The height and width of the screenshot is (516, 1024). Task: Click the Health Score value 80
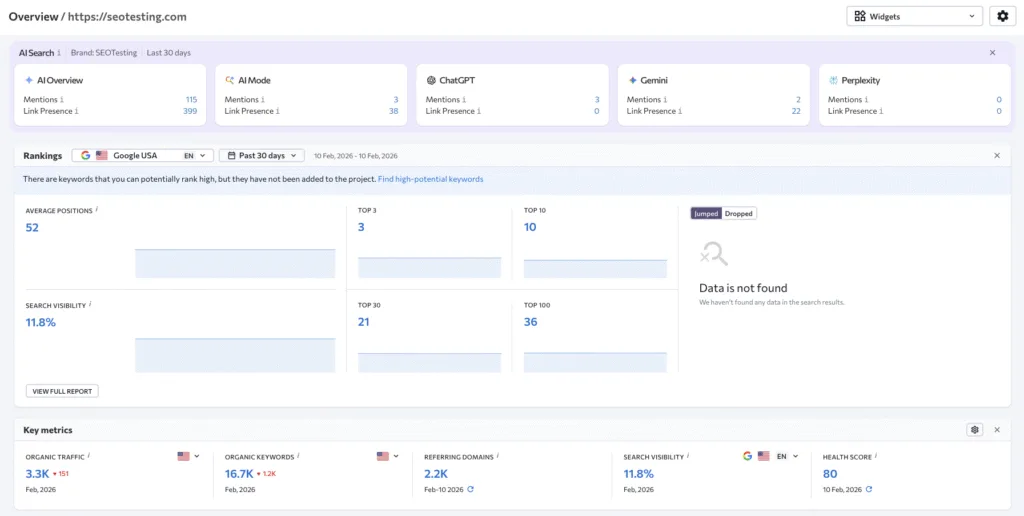click(830, 474)
